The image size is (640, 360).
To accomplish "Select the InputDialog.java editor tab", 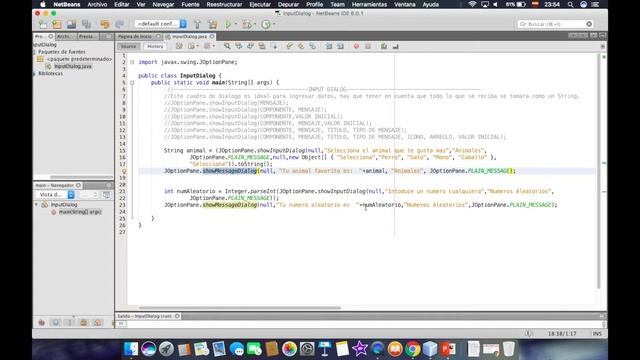I will coord(189,37).
